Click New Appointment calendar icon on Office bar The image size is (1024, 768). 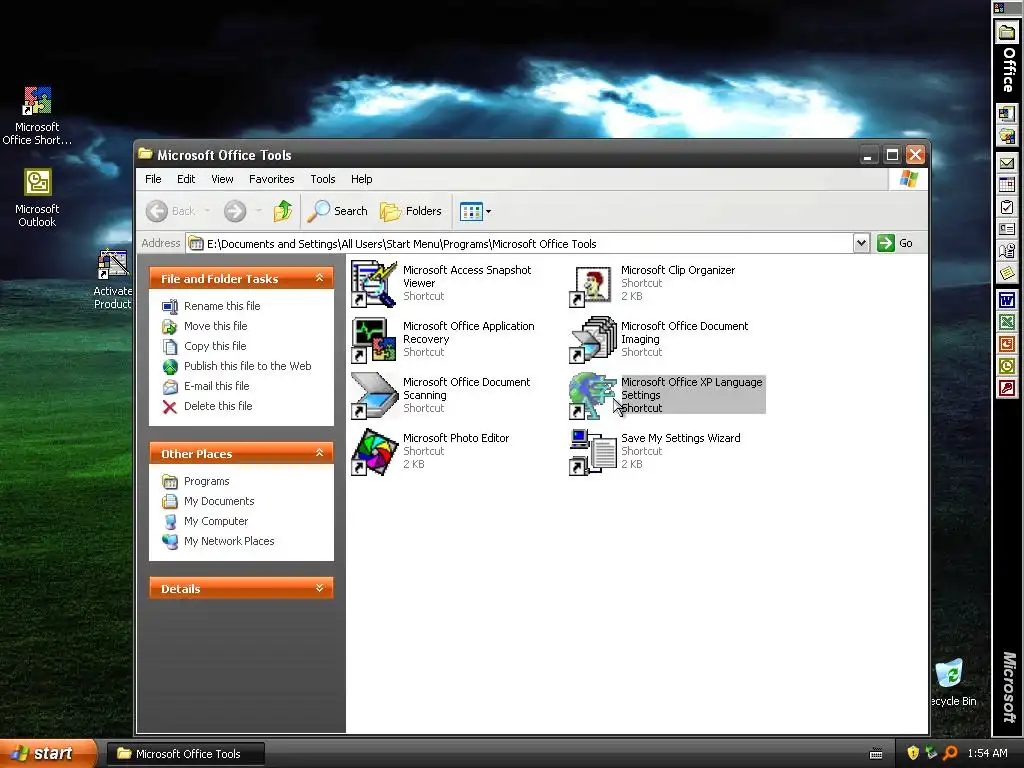pyautogui.click(x=1006, y=185)
